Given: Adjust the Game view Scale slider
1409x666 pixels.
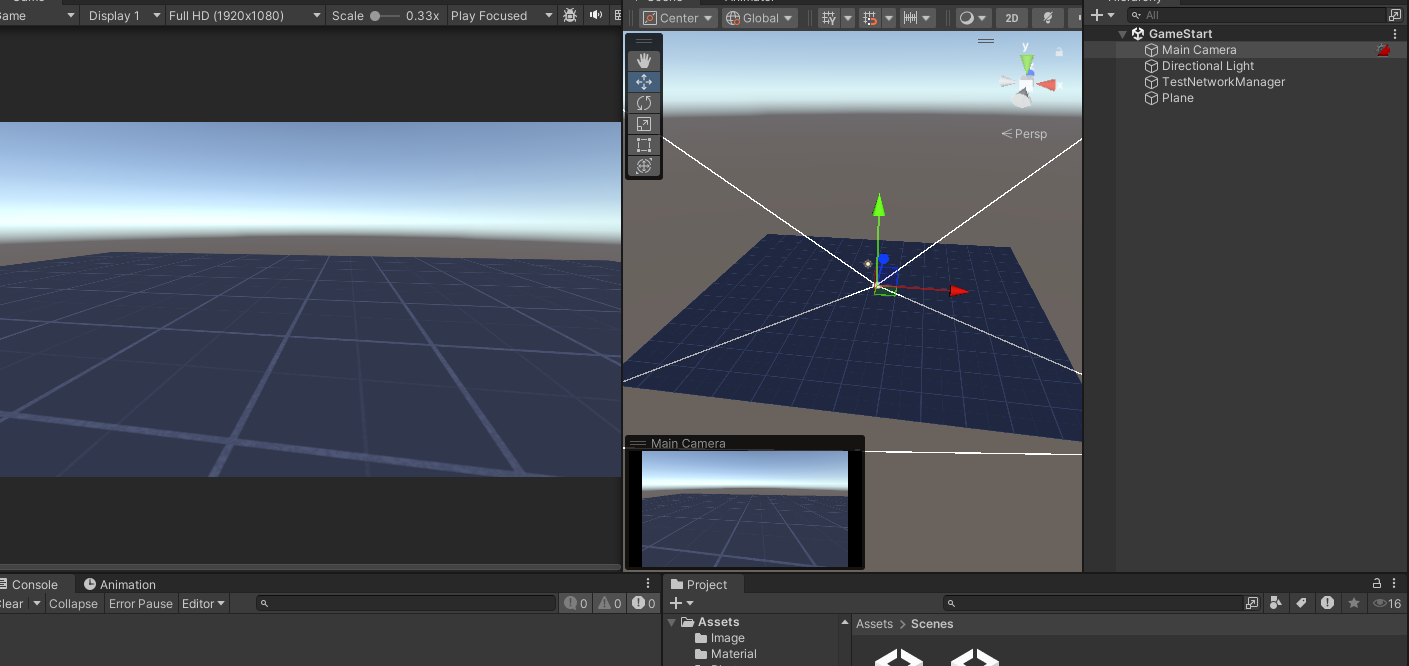Looking at the screenshot, I should coord(385,16).
